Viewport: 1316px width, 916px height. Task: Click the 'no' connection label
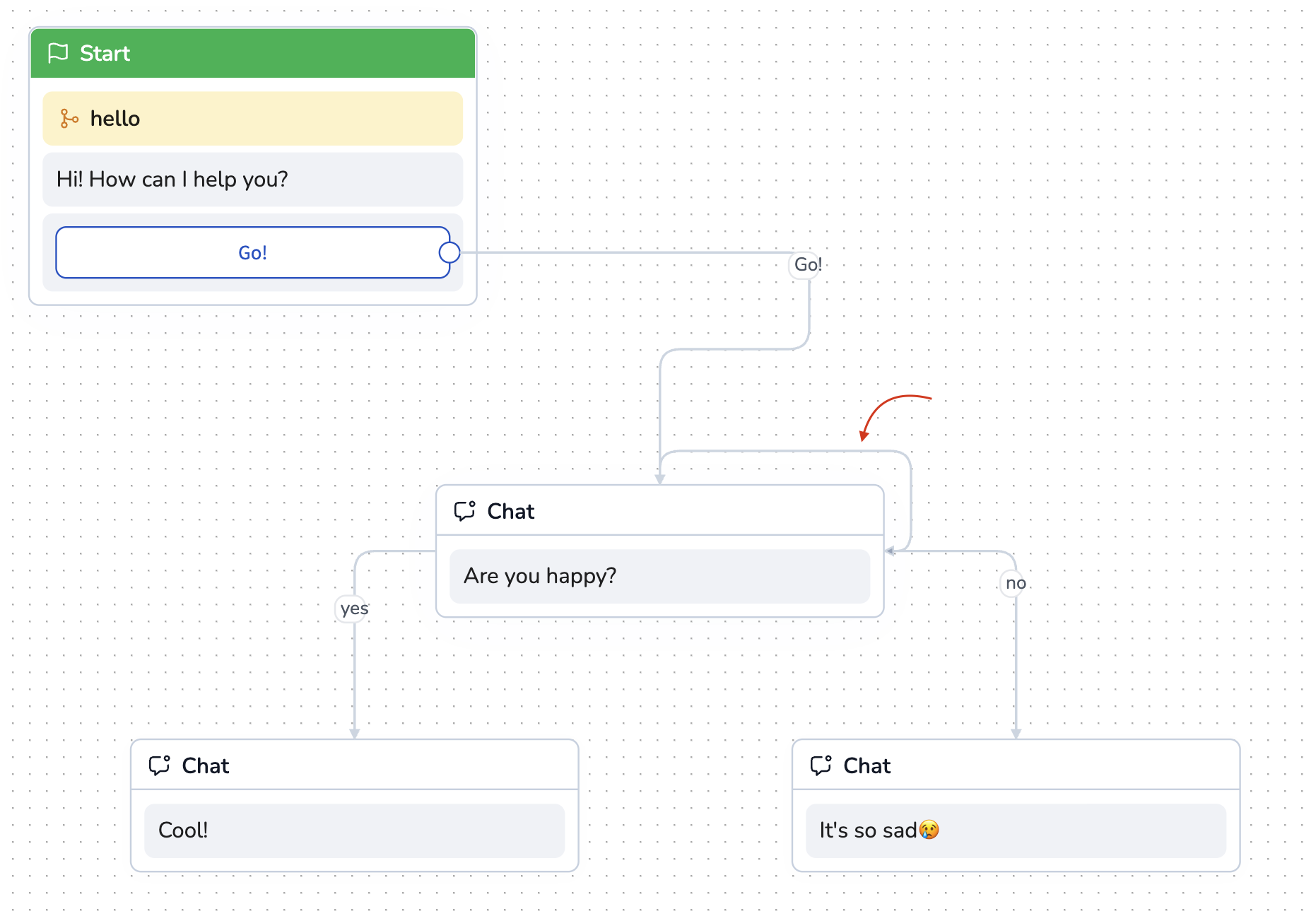tap(1015, 583)
